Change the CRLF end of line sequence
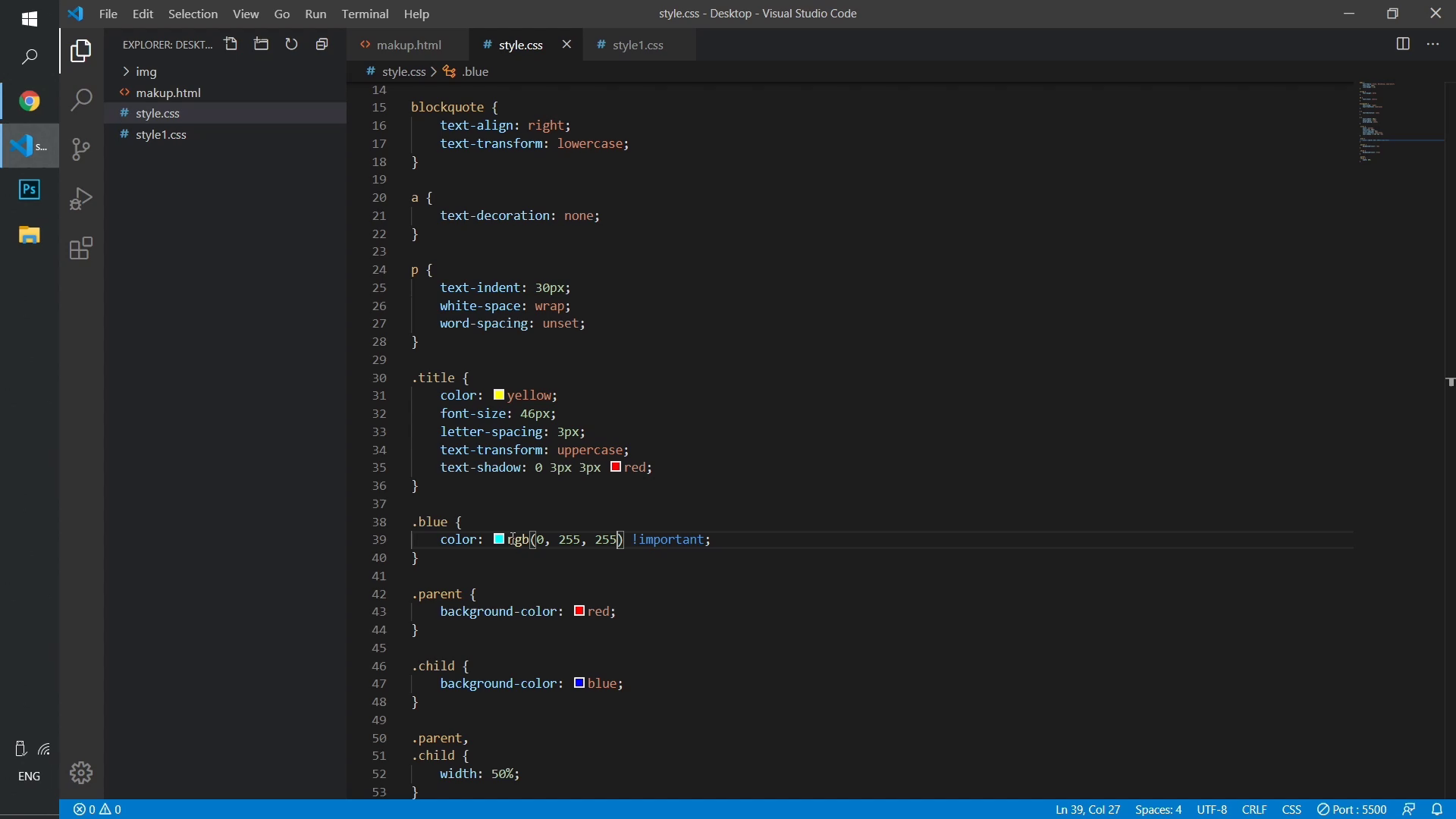Screen dimensions: 1456x819 tap(1254, 810)
